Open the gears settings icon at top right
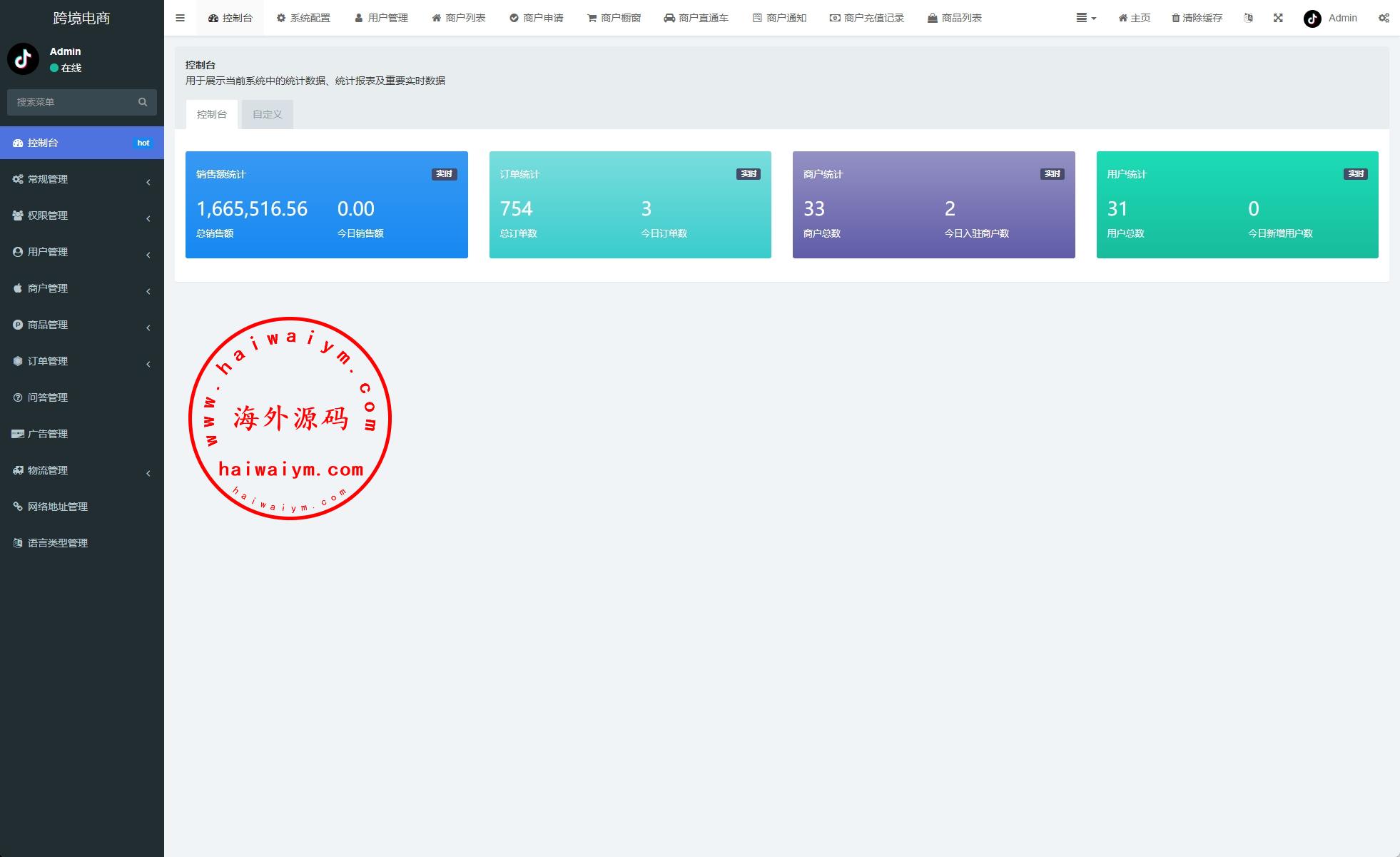 point(1384,18)
